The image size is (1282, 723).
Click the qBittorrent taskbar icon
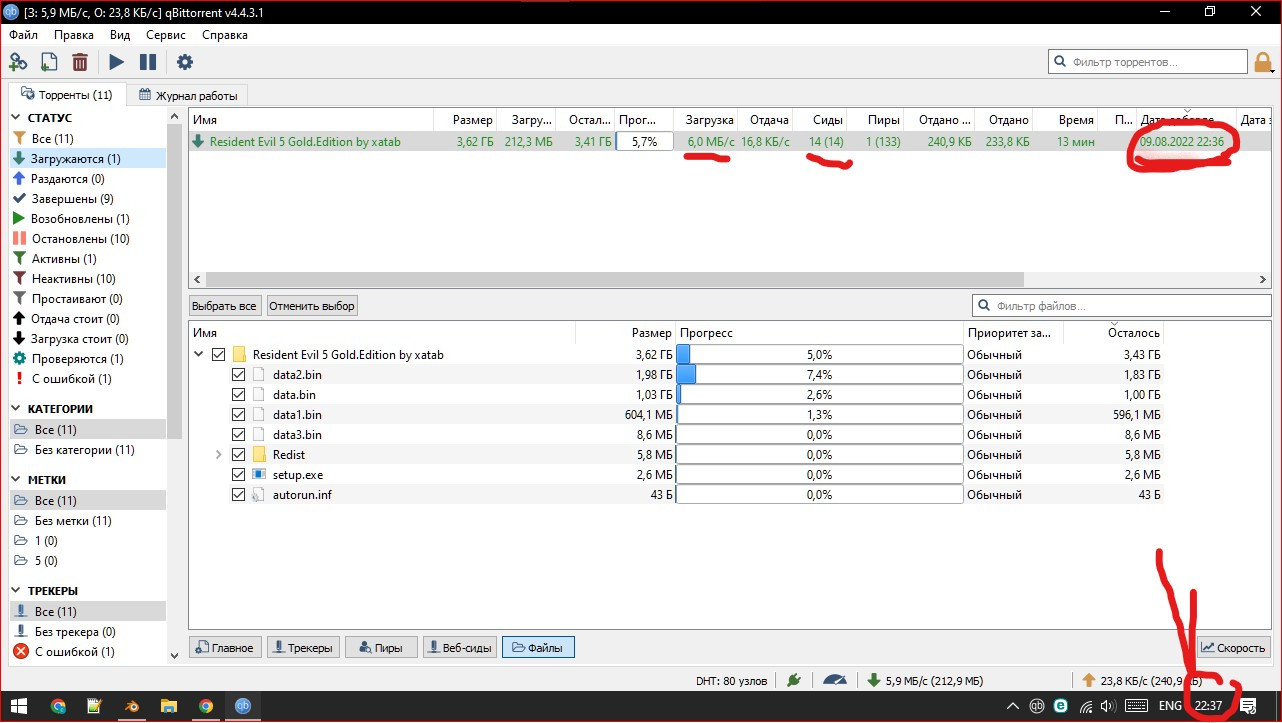tap(242, 706)
